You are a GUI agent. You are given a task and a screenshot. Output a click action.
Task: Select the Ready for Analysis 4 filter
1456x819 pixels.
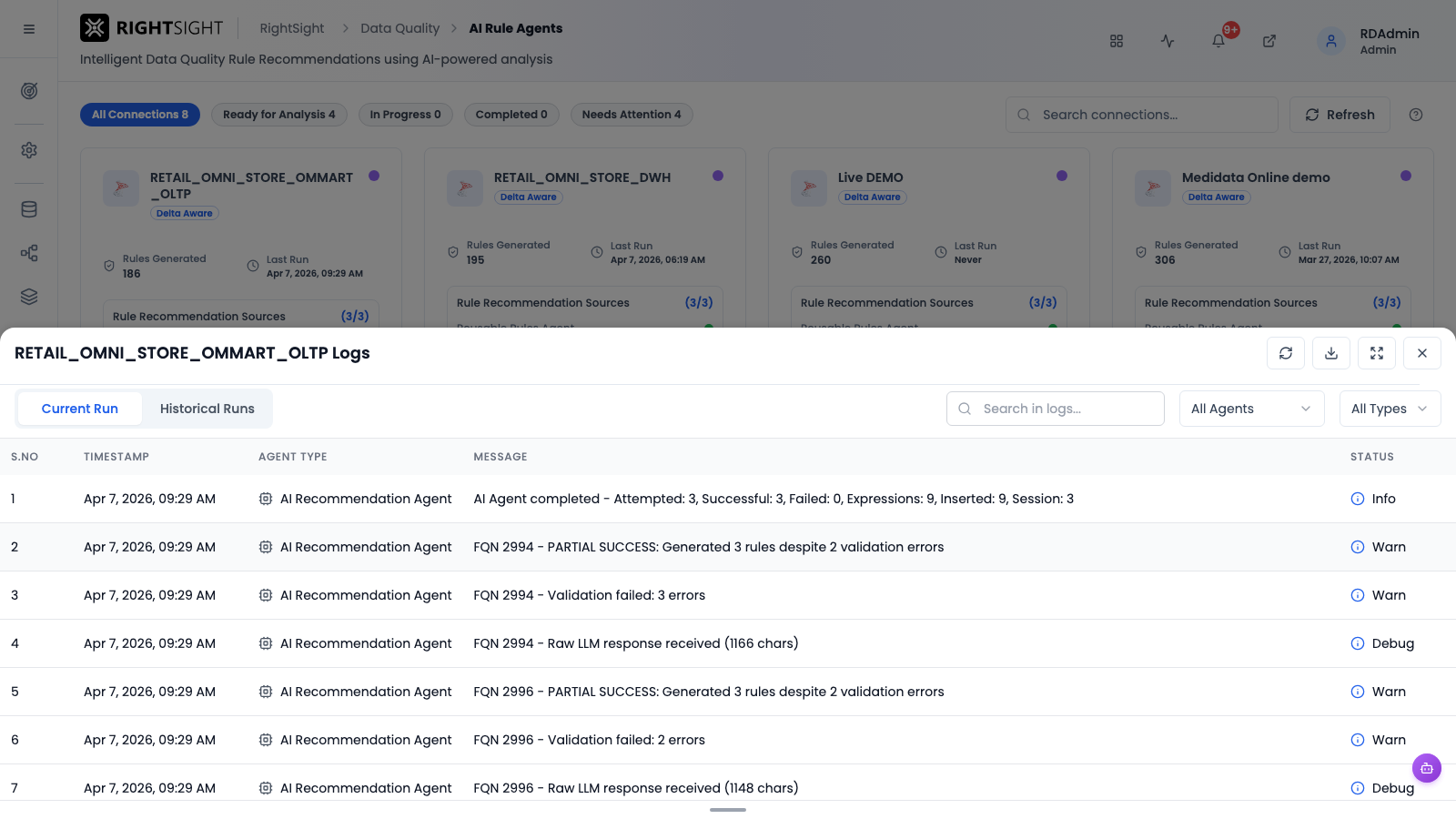tap(279, 115)
